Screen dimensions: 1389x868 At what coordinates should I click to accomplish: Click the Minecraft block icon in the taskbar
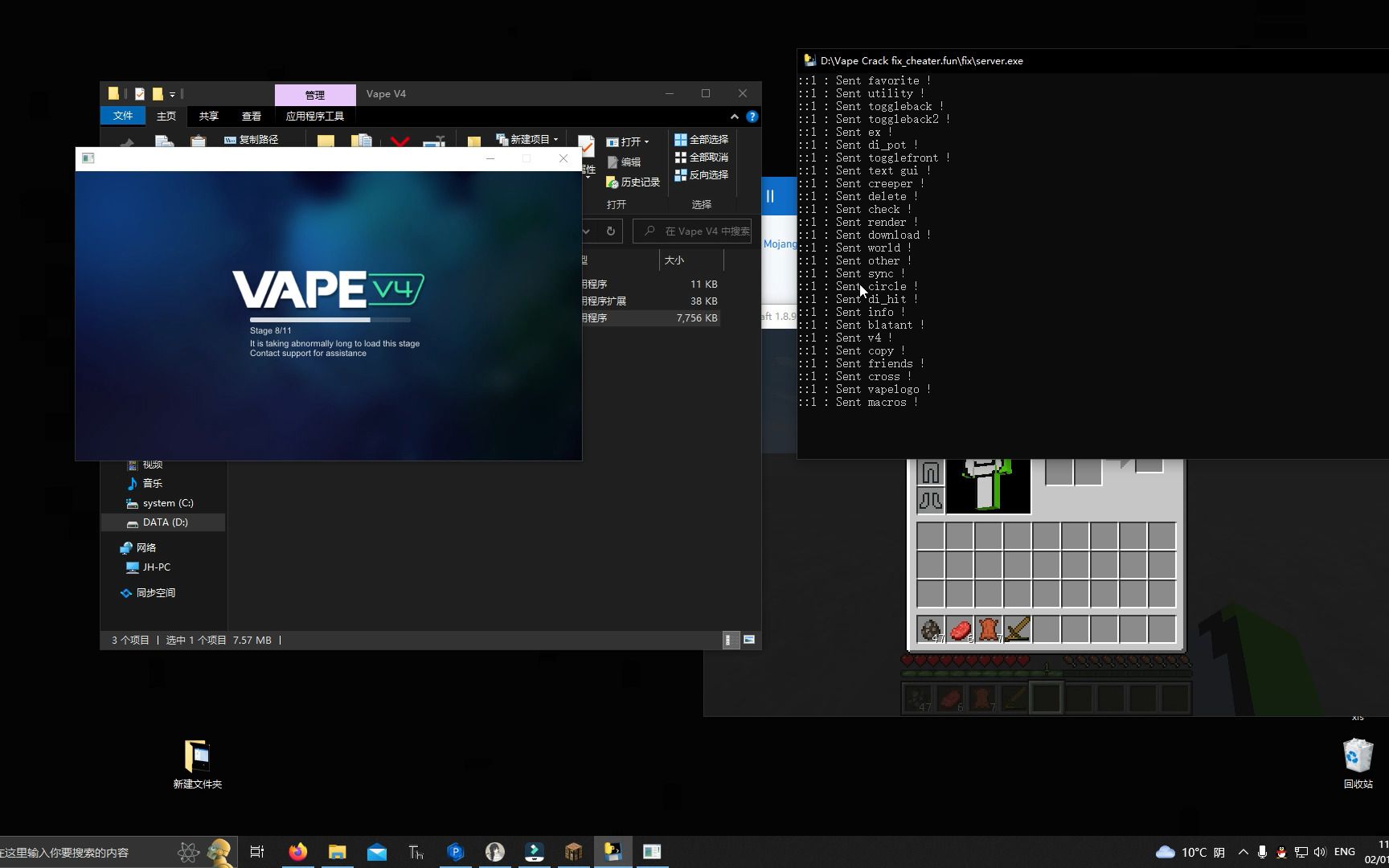click(573, 852)
